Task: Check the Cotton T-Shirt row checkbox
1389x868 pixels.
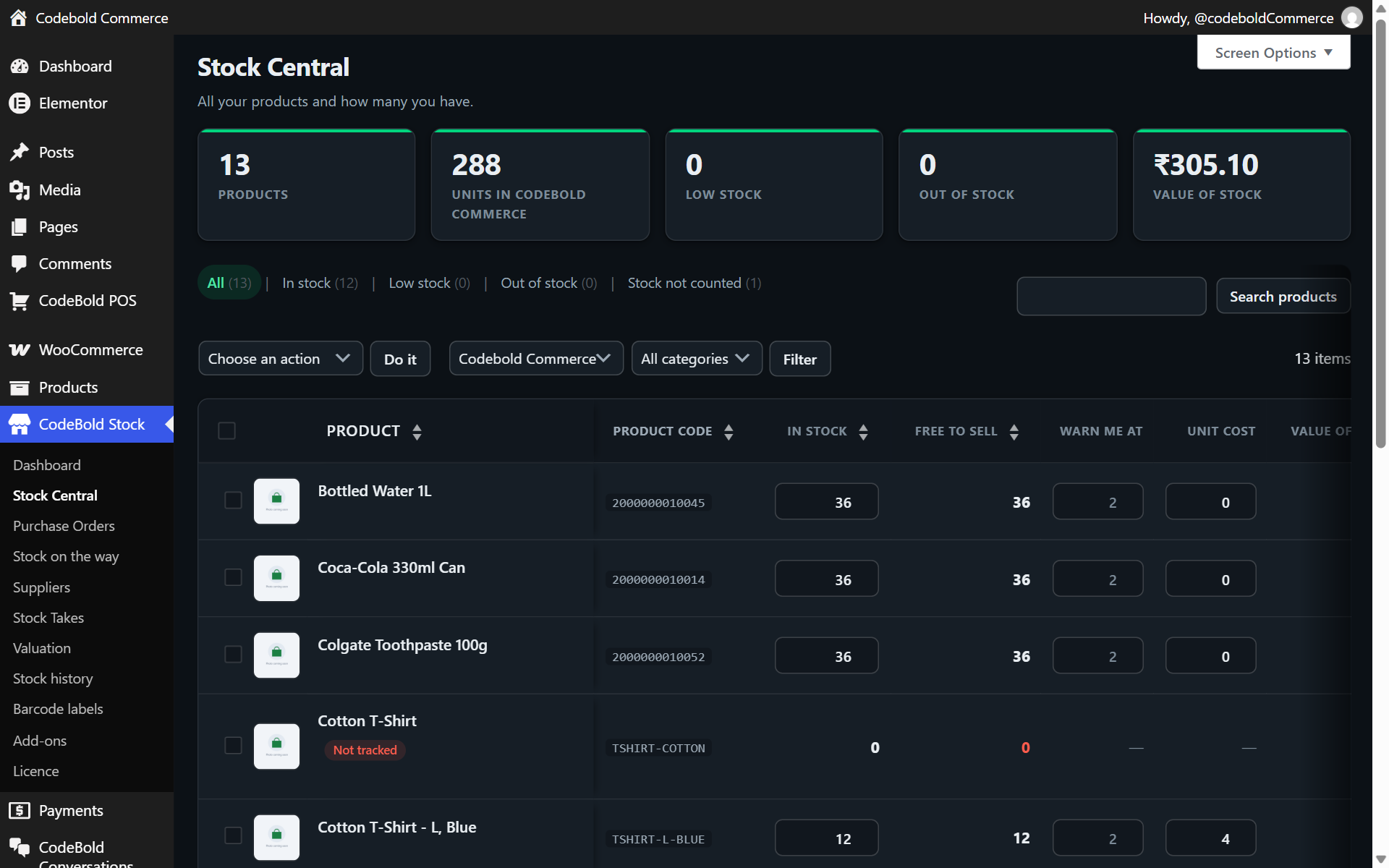Action: 233,745
